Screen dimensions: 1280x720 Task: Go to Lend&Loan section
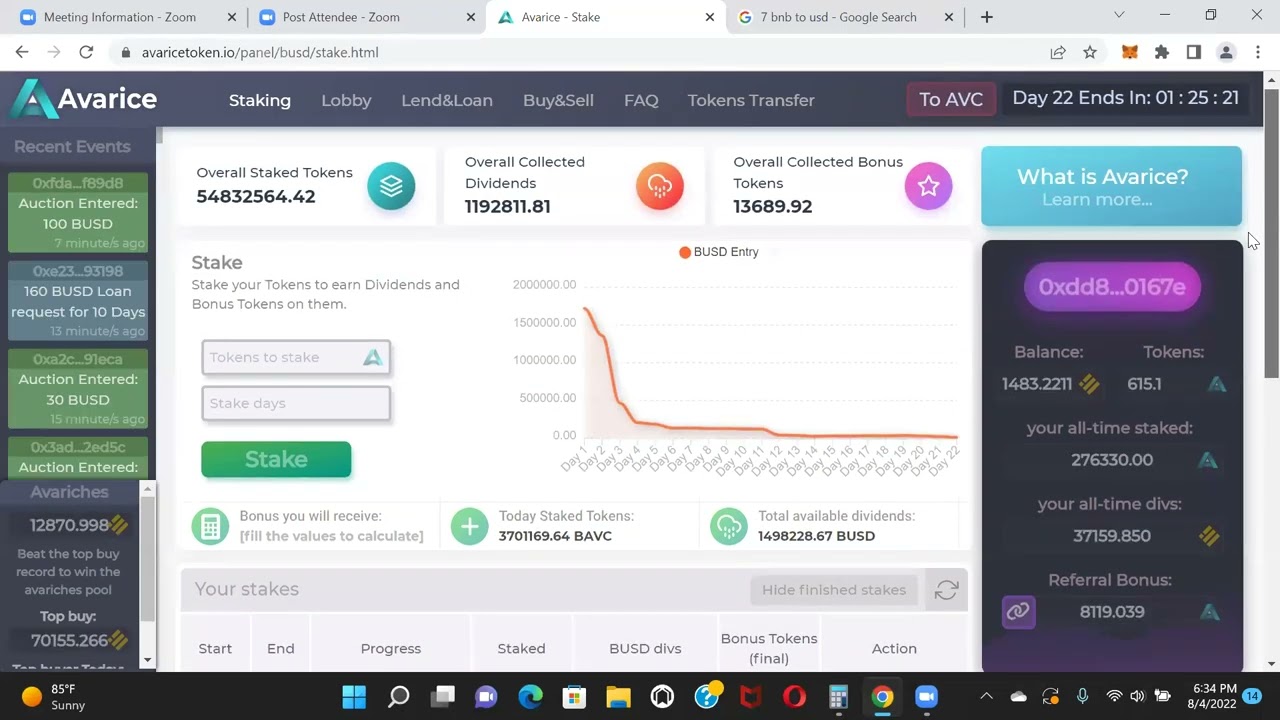[x=447, y=100]
